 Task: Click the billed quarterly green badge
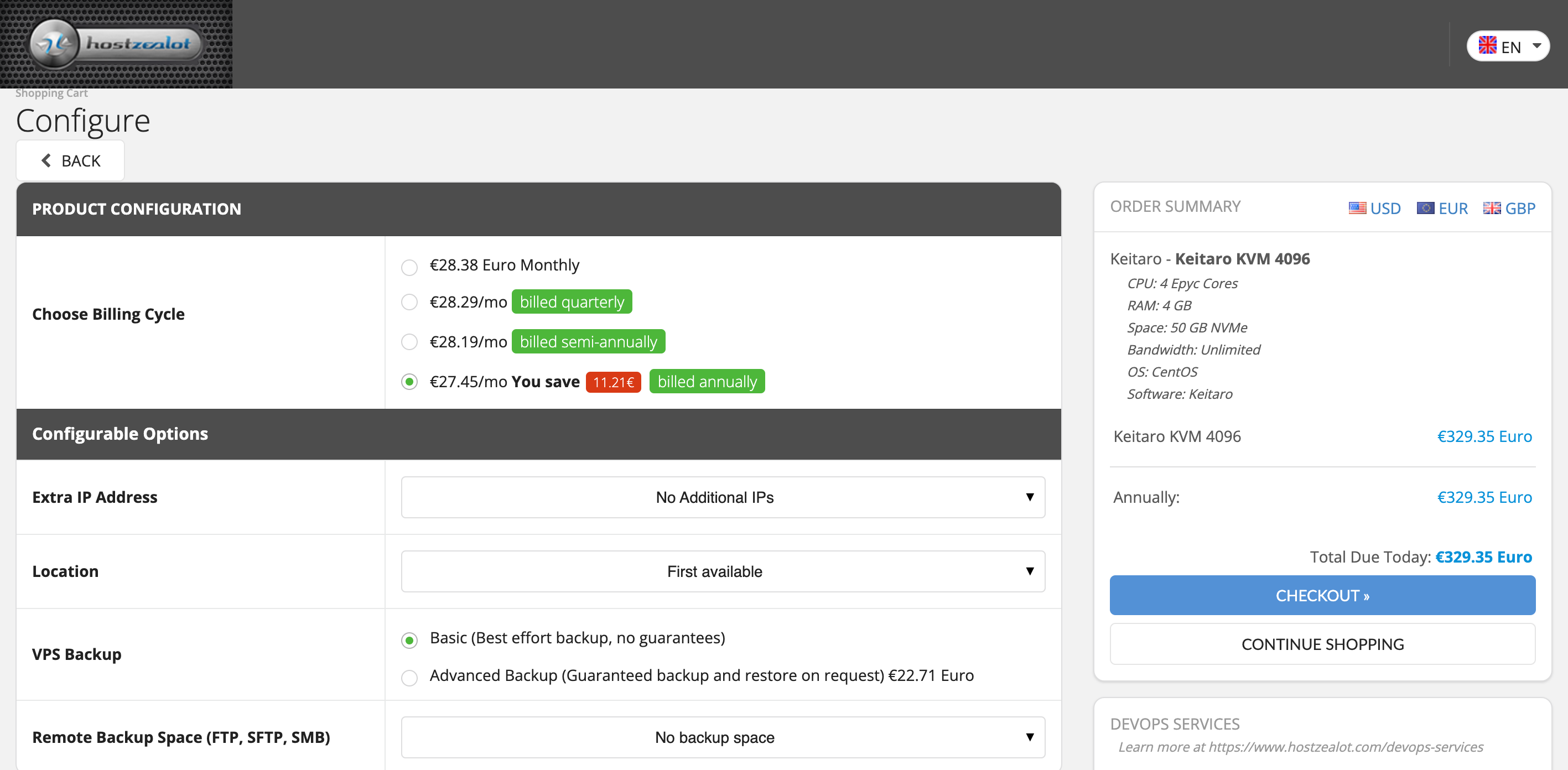coord(572,303)
